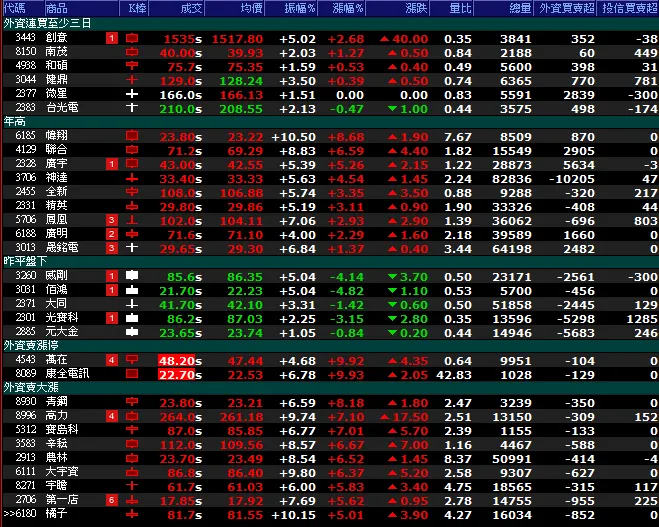Click the white K-bar icon for 3013 晟銘電
This screenshot has width=659, height=527.
132,248
